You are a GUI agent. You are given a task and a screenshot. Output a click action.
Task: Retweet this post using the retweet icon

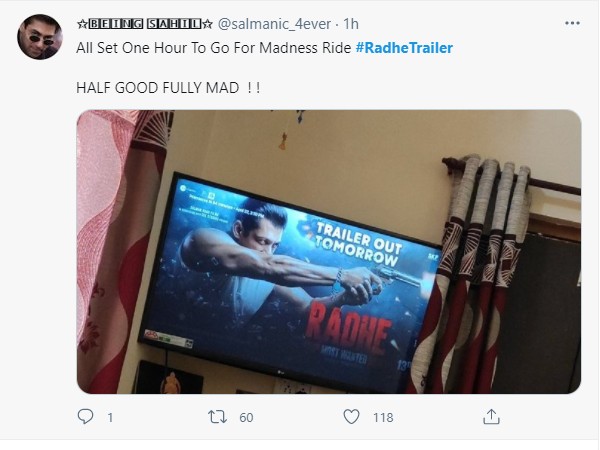217,417
